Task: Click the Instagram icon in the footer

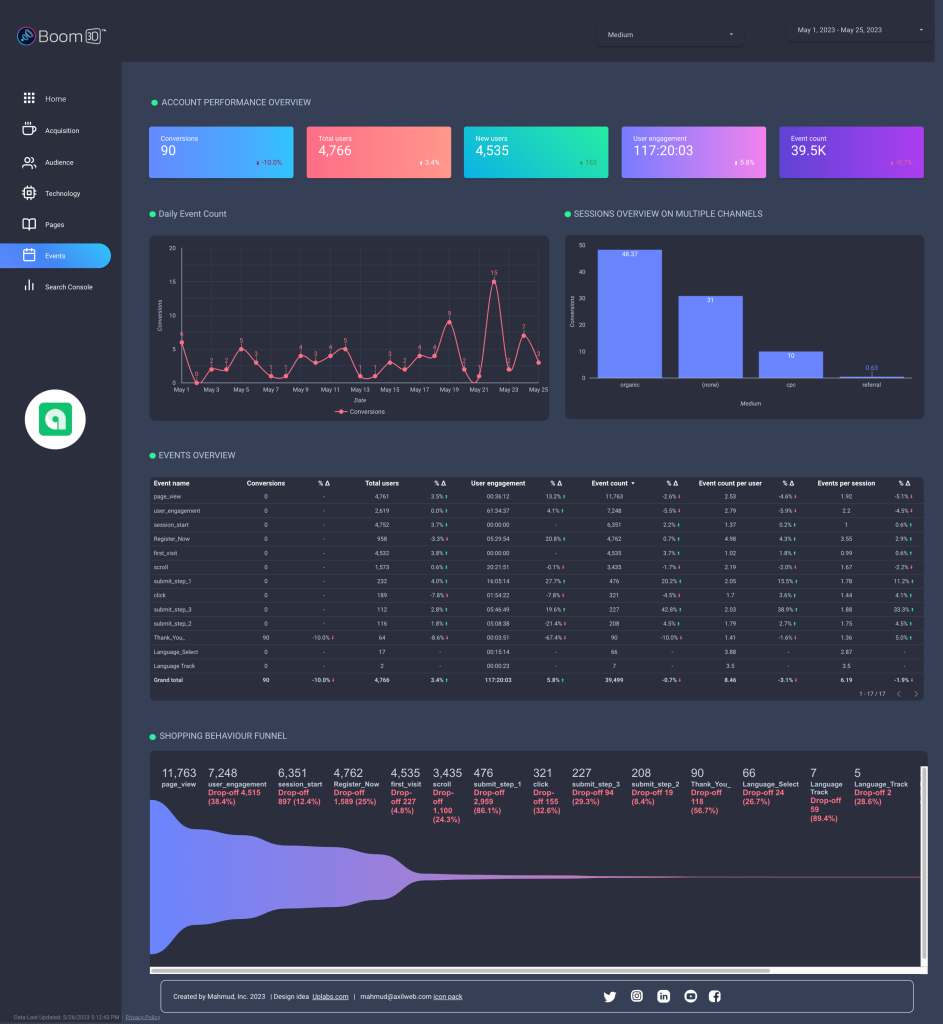Action: 637,996
